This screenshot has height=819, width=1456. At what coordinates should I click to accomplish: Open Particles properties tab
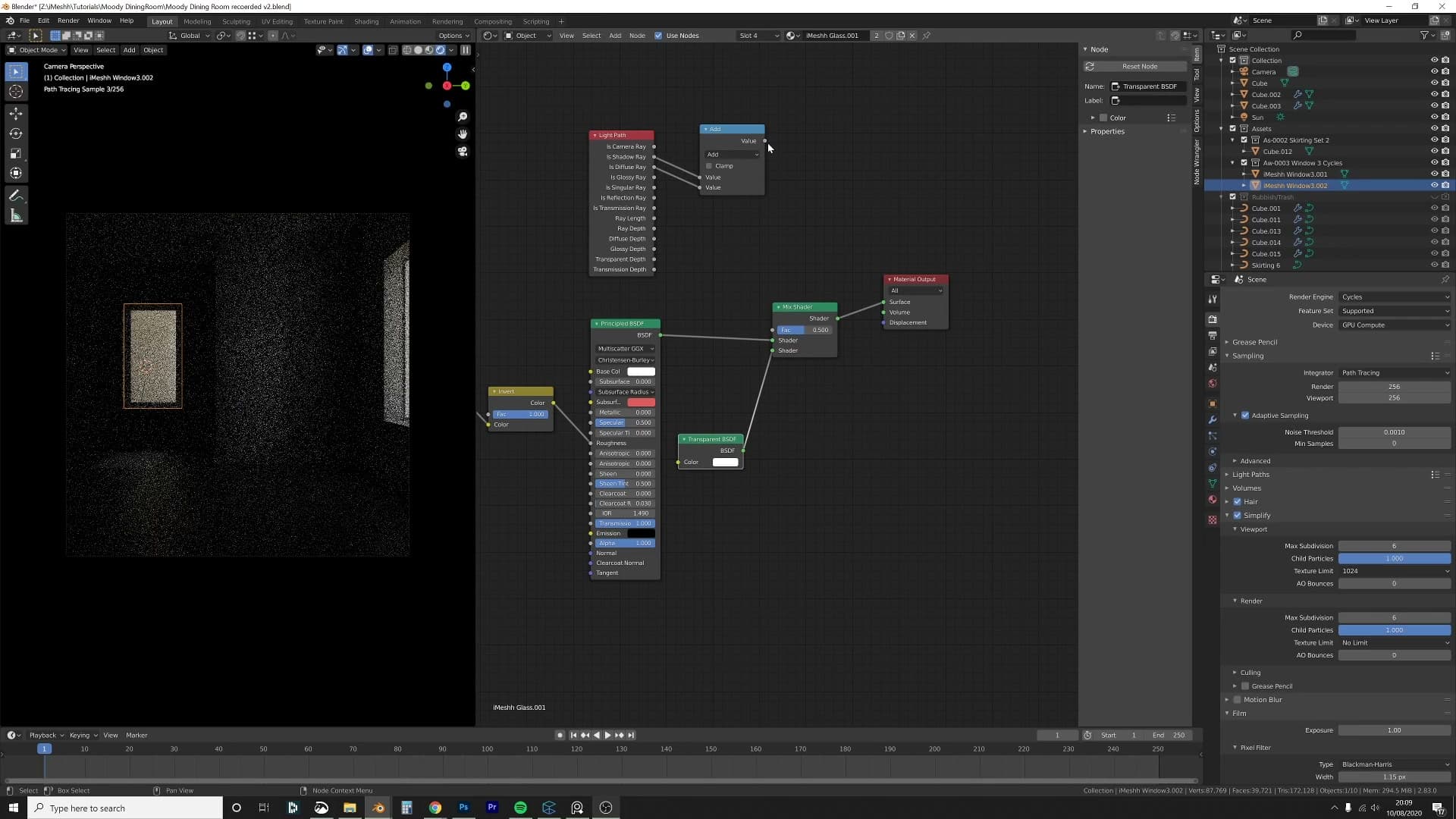tap(1213, 436)
